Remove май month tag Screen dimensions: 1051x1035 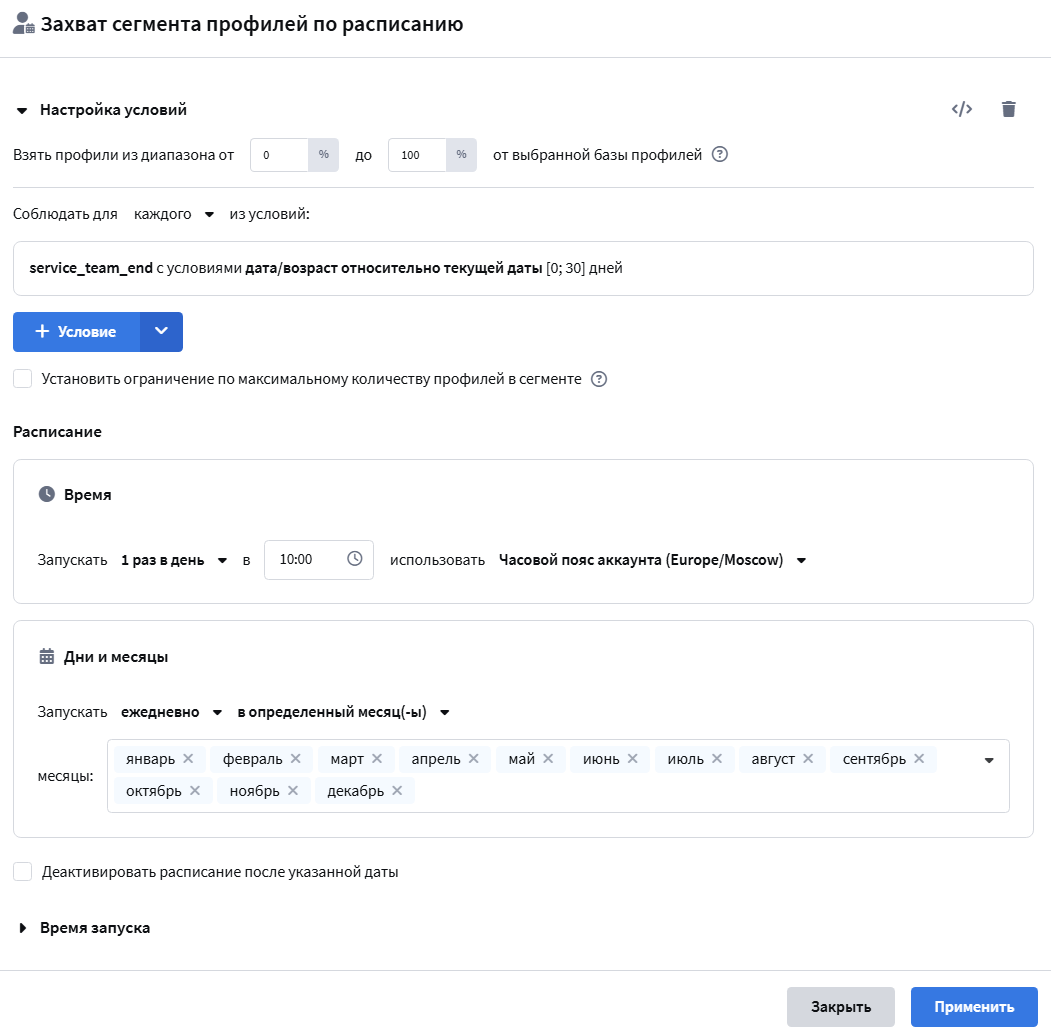548,758
